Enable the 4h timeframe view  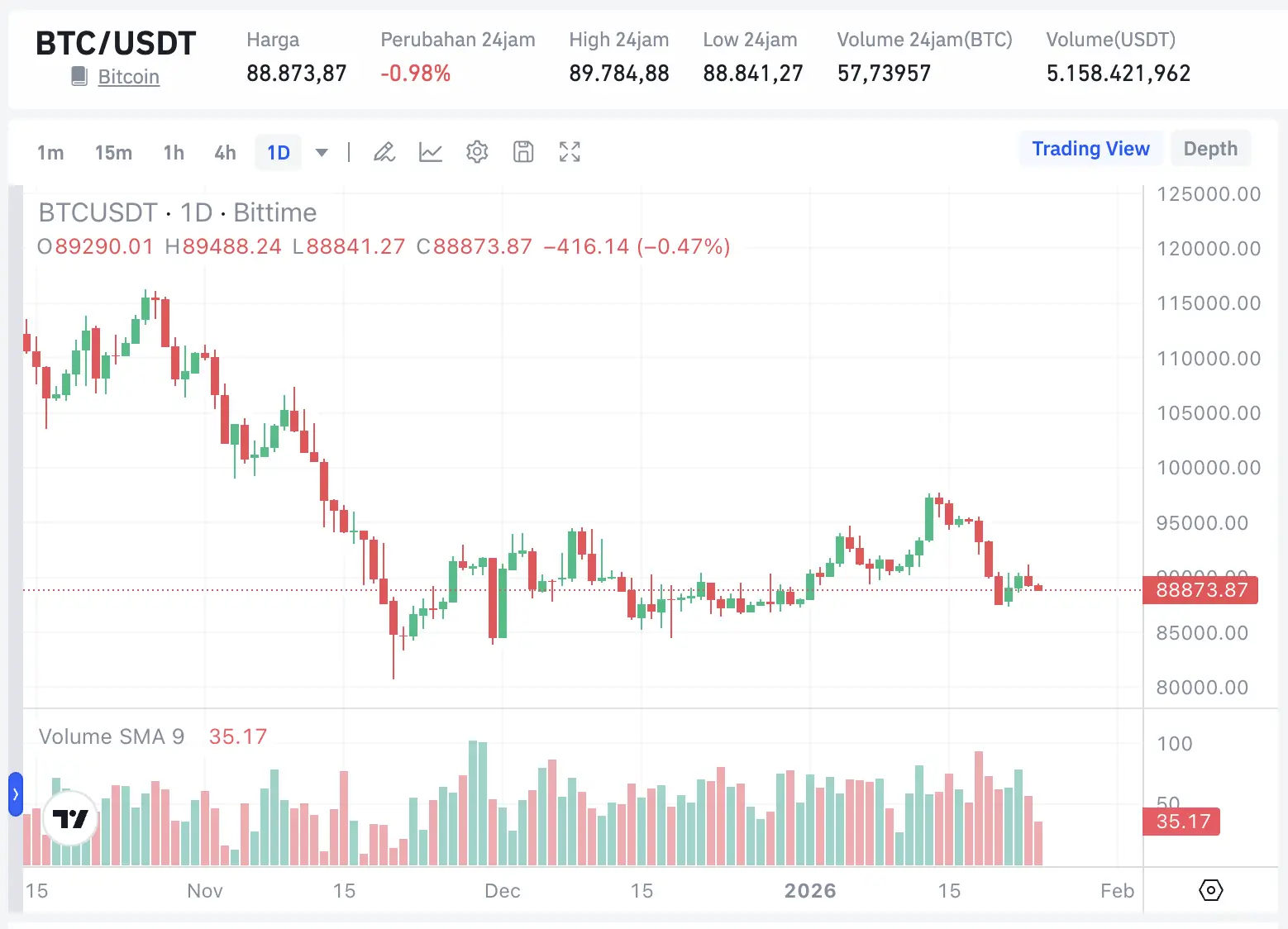tap(224, 152)
